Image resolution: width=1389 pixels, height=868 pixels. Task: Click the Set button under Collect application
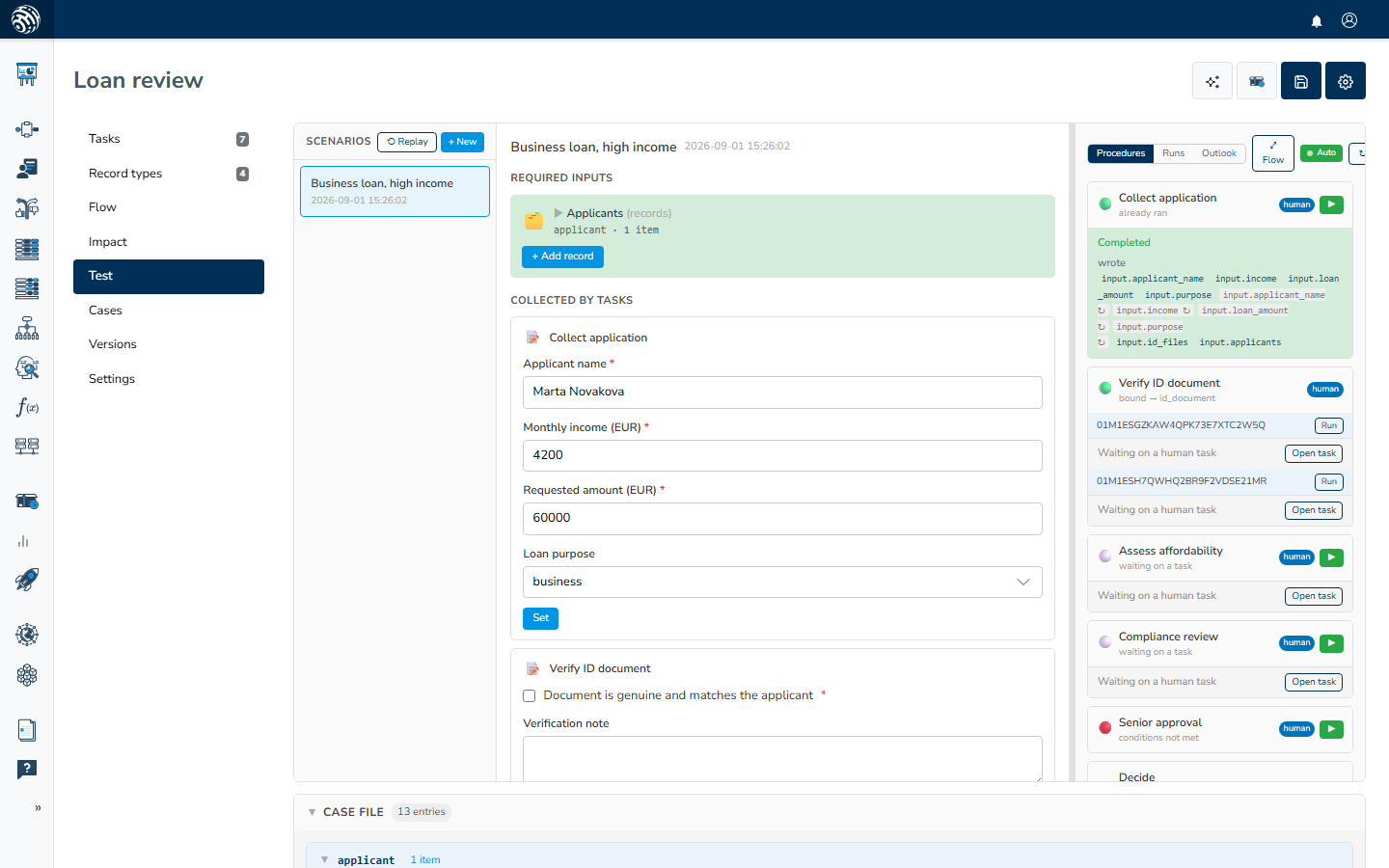[540, 618]
